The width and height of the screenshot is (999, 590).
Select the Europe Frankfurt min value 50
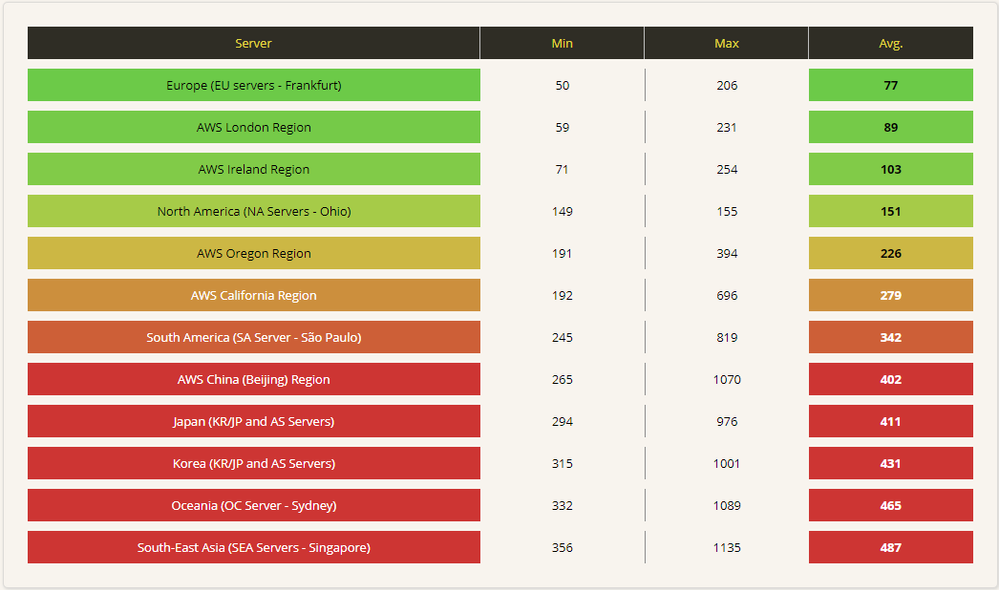click(x=562, y=85)
